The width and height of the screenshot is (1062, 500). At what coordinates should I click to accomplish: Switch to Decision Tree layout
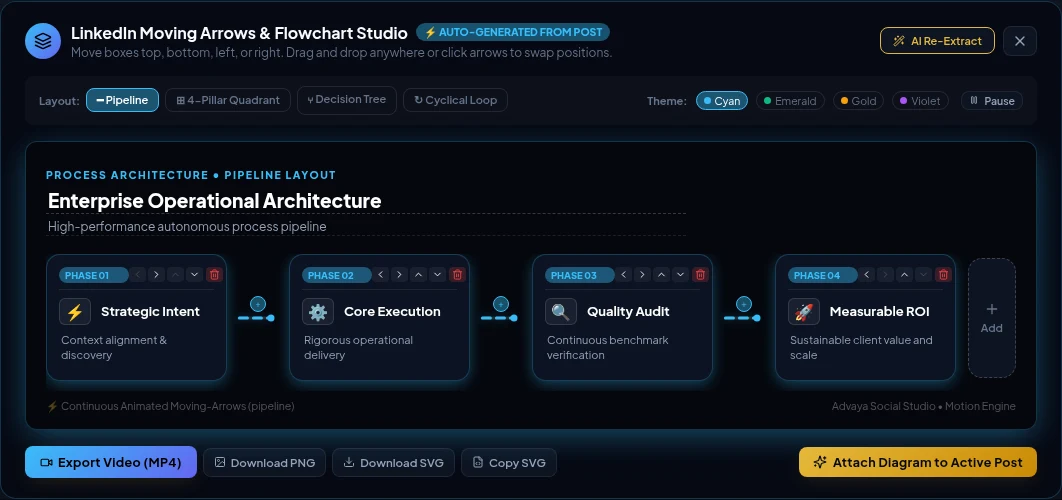pyautogui.click(x=347, y=100)
